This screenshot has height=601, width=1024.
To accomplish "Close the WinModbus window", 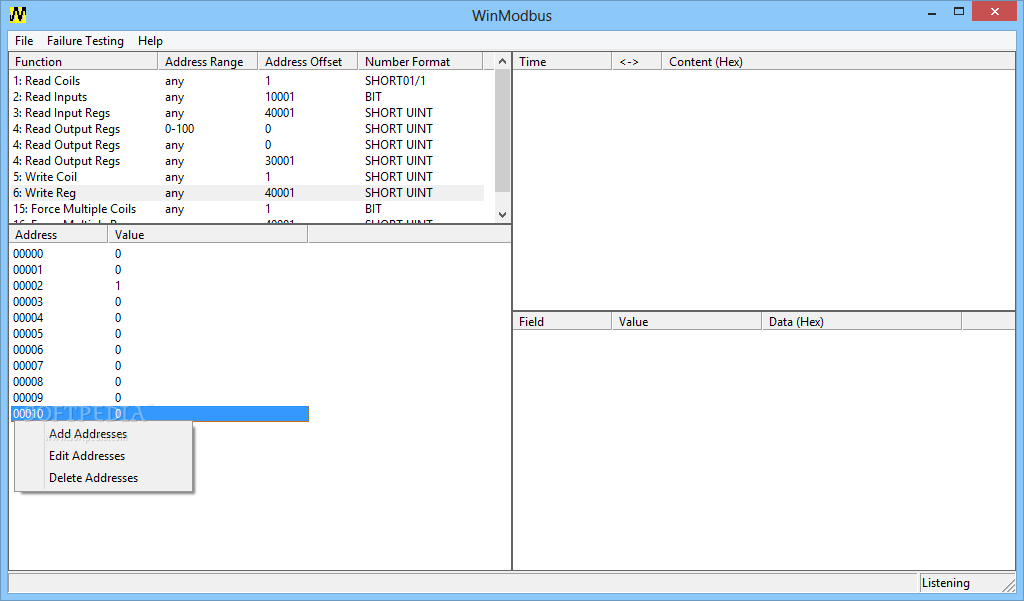I will click(995, 12).
